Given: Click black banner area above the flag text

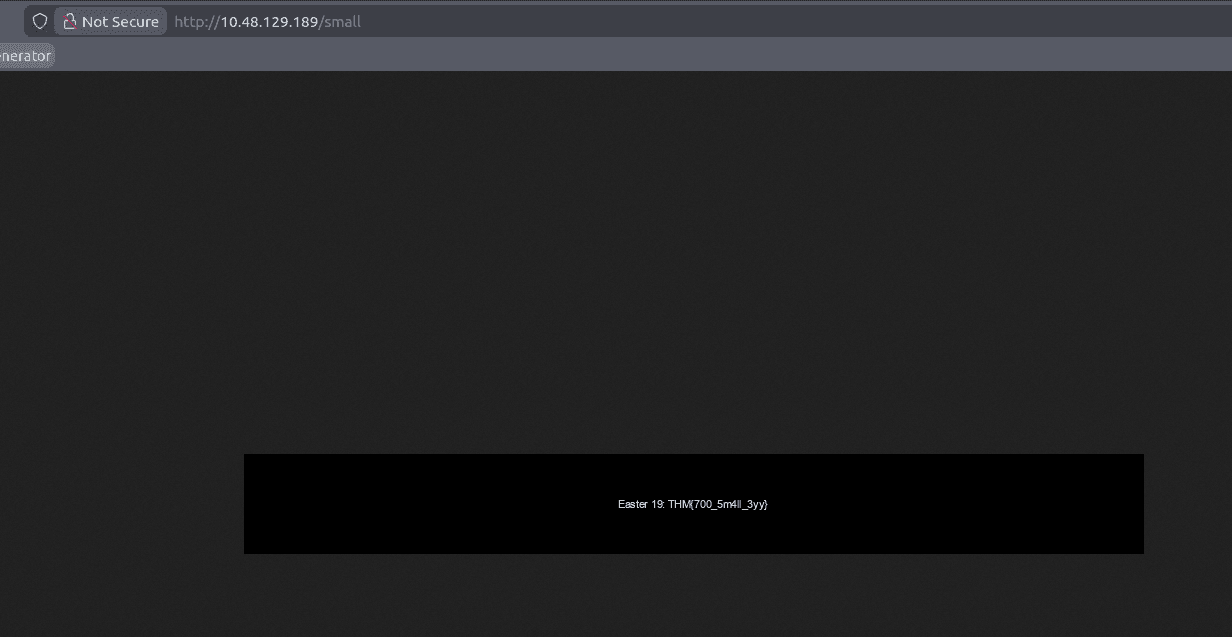Looking at the screenshot, I should tap(693, 474).
